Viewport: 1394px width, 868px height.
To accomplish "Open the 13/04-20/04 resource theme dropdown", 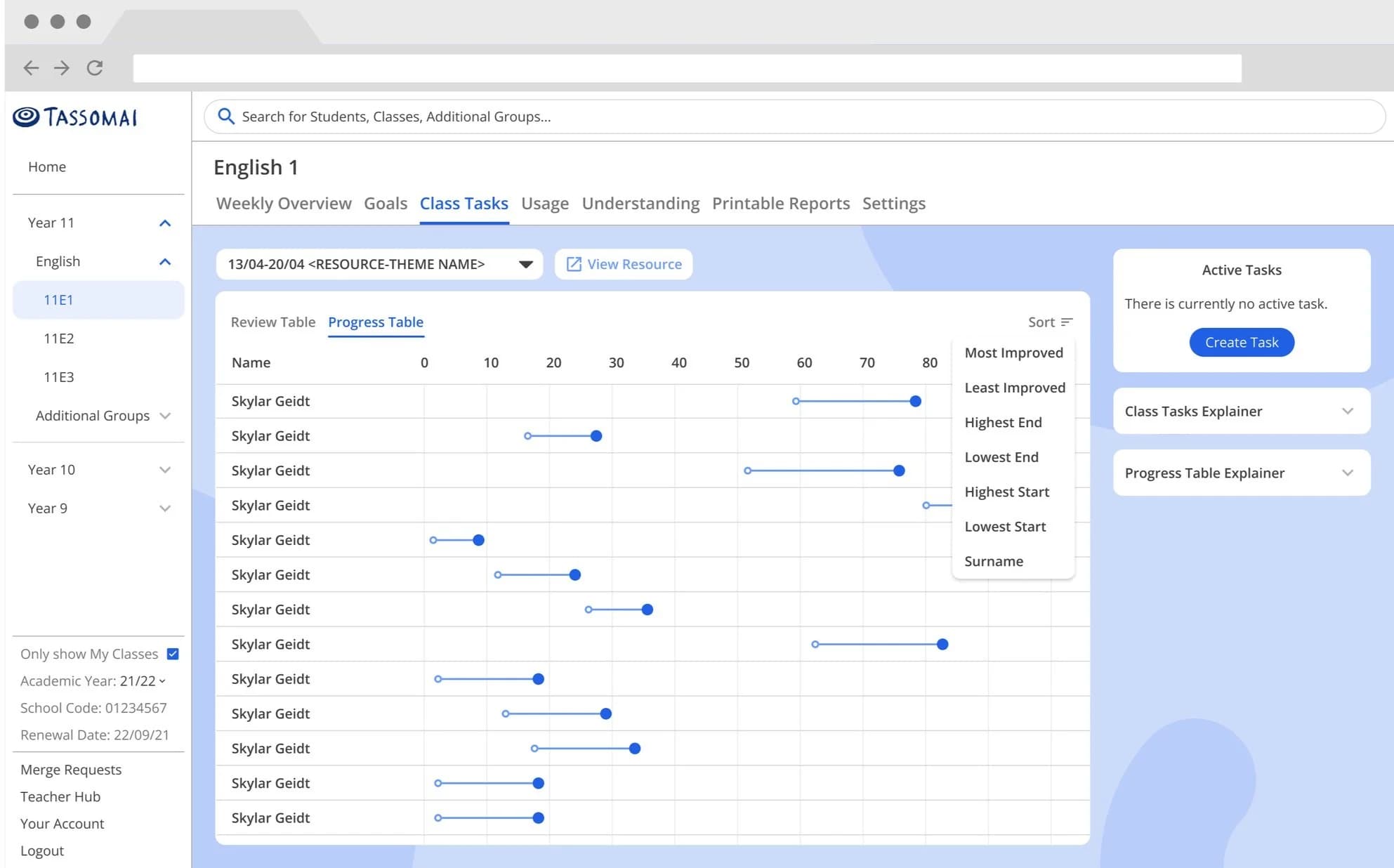I will (x=379, y=264).
